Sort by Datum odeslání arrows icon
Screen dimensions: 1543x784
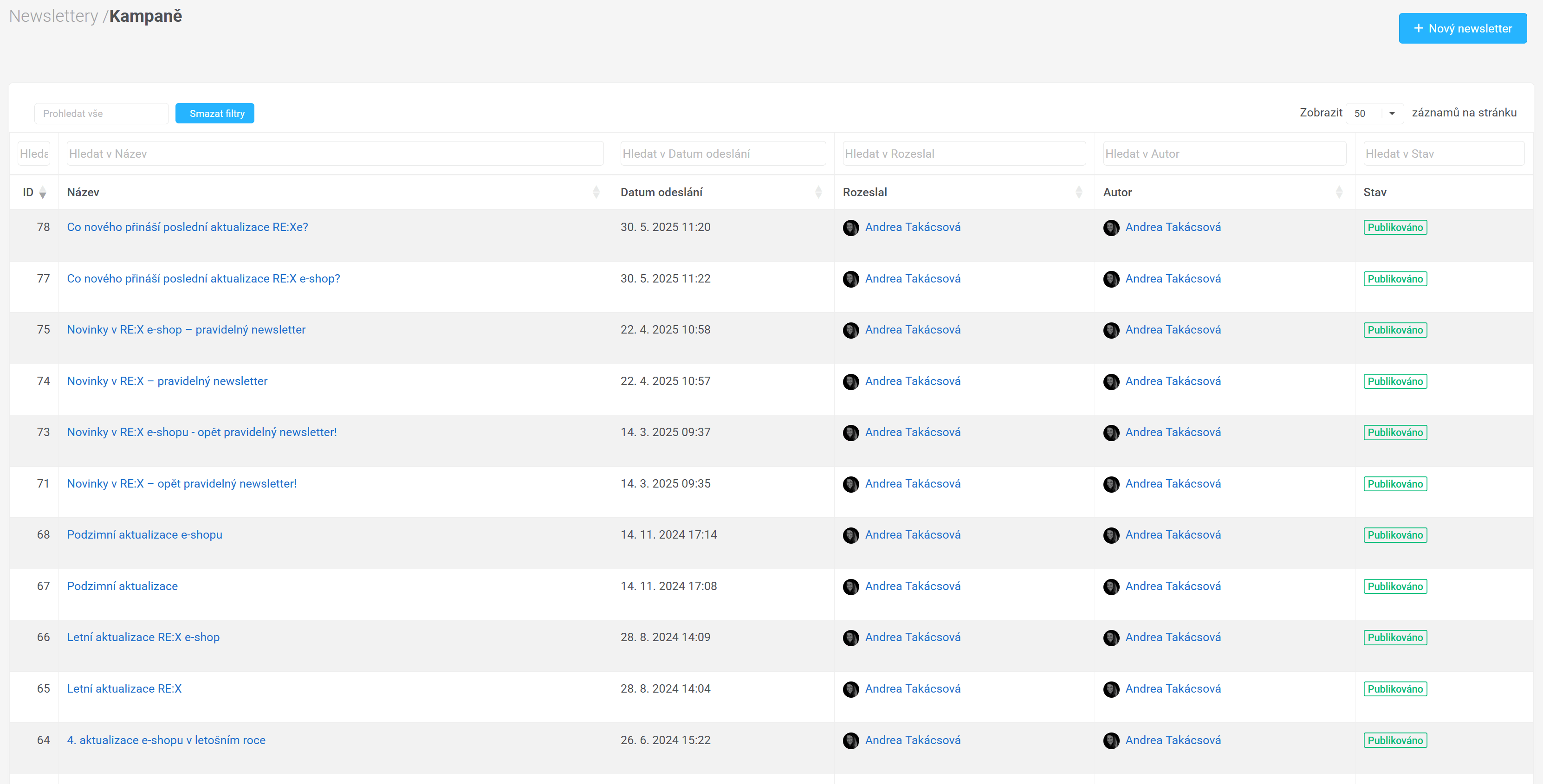[x=818, y=192]
